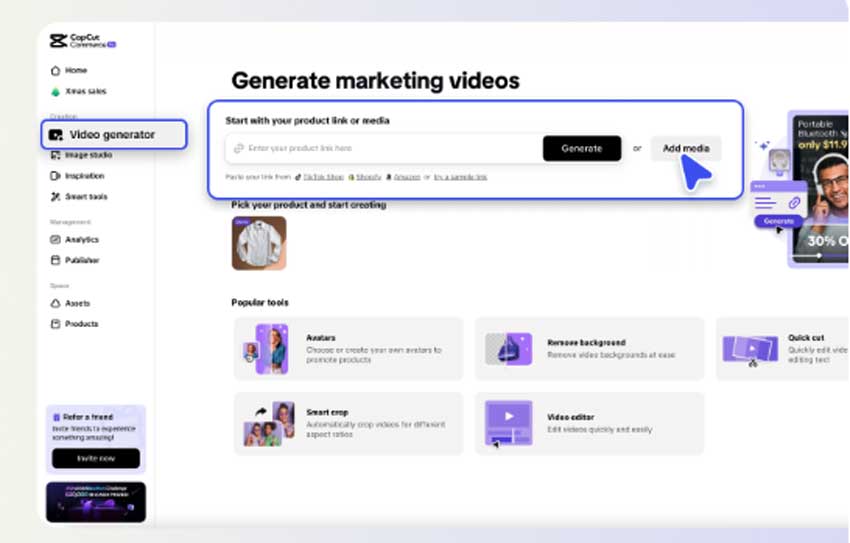Click the Invite now button
850x543 pixels.
[96, 458]
